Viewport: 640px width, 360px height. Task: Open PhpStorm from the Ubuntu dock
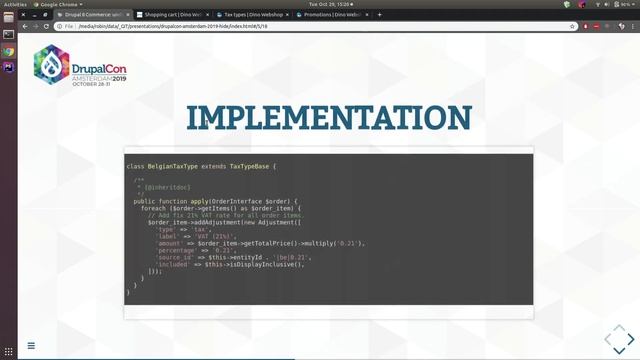point(9,67)
